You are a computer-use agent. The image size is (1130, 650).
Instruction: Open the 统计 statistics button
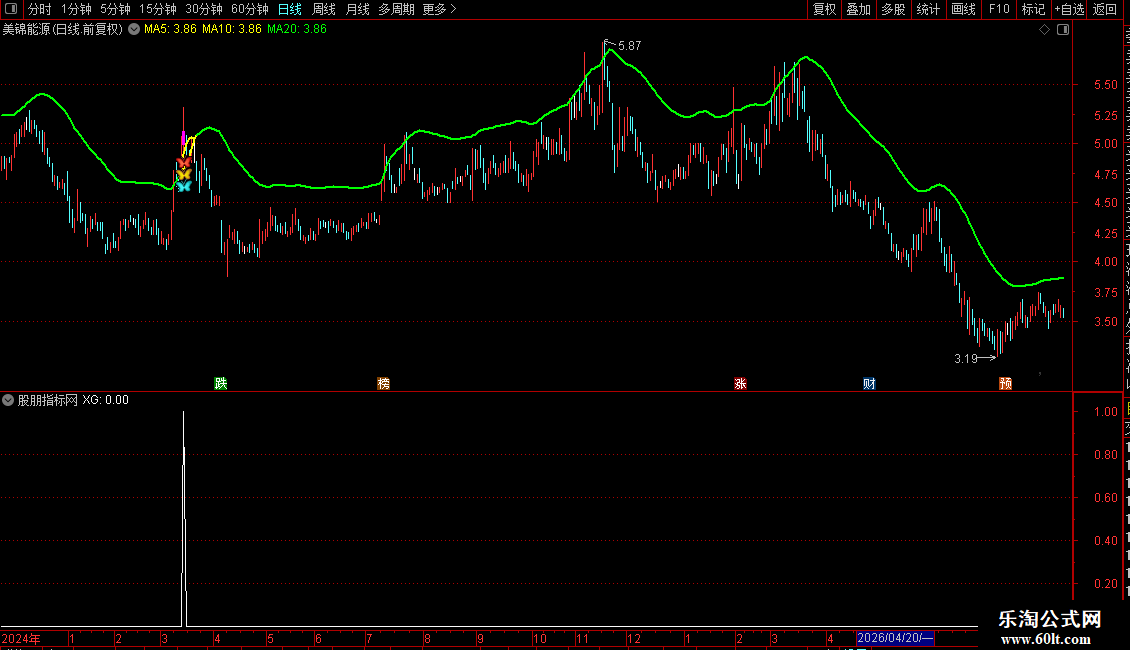coord(928,9)
